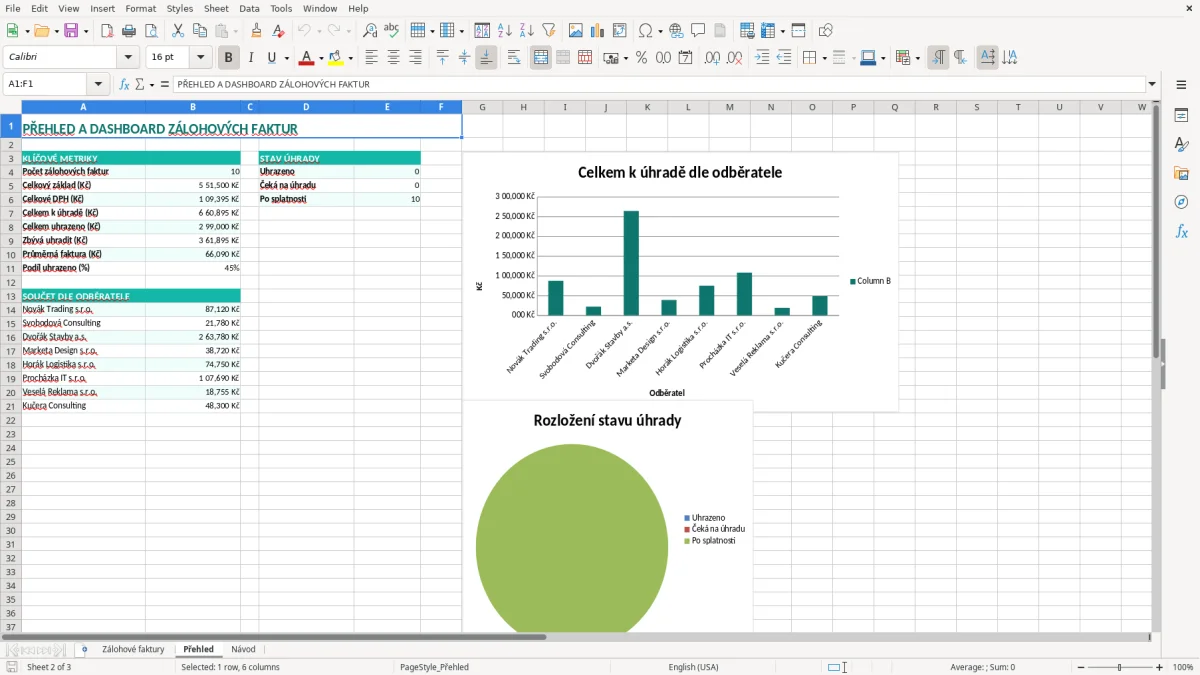Click the Select Function sigma button
This screenshot has height=675, width=1200.
coord(140,85)
